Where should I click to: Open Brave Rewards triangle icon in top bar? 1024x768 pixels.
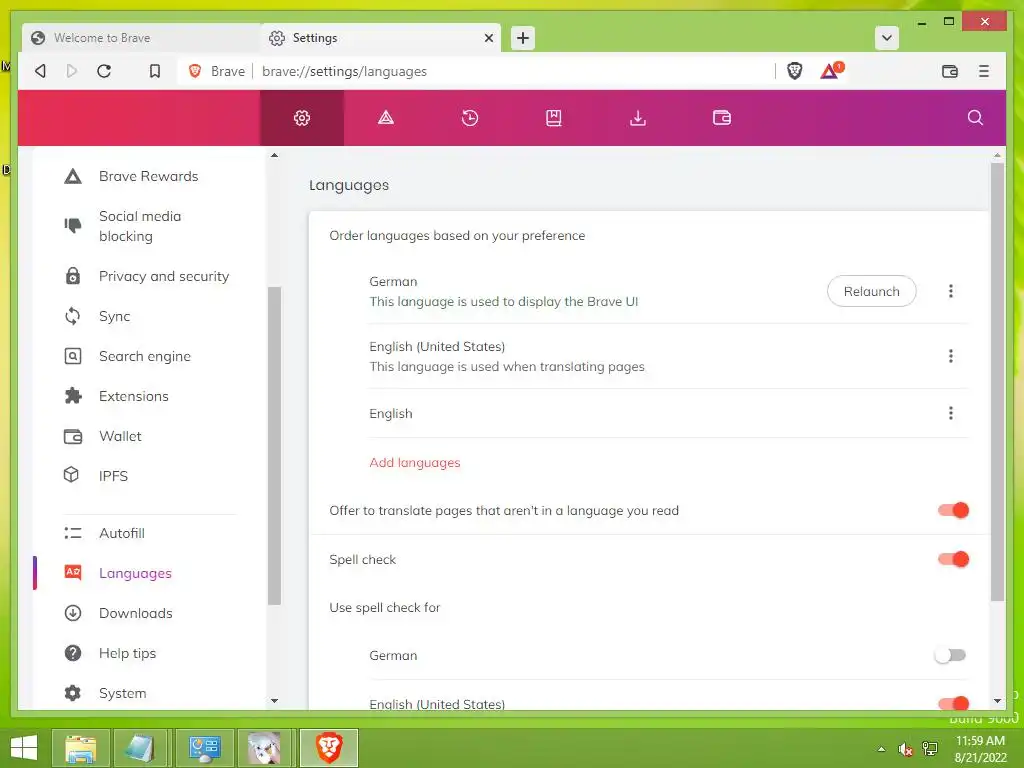point(386,118)
